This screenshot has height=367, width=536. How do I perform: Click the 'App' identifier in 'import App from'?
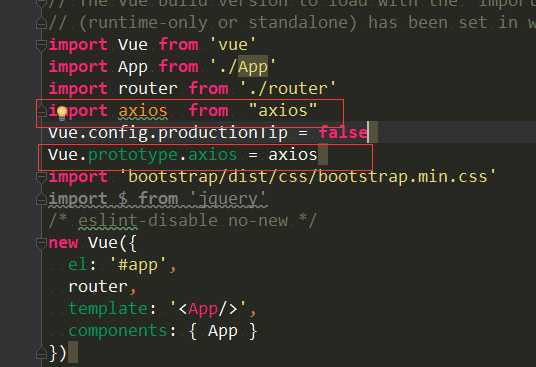[x=133, y=67]
